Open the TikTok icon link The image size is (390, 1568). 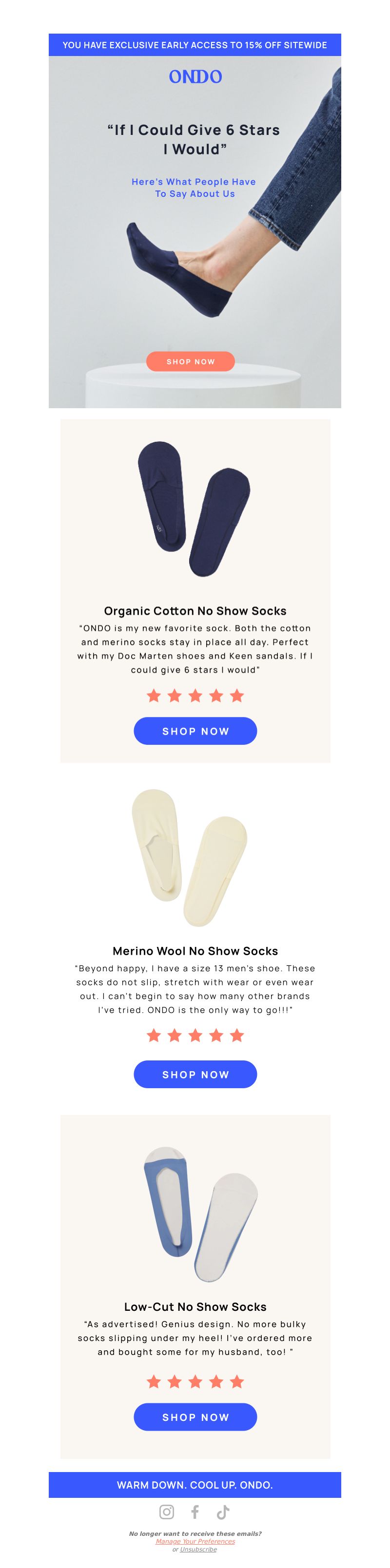point(223,1511)
